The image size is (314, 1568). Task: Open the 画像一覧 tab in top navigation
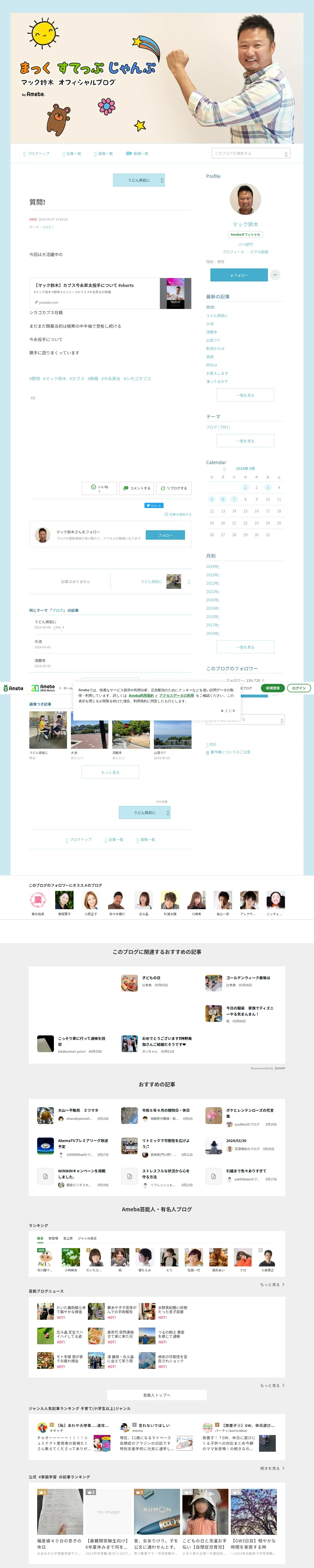click(104, 153)
